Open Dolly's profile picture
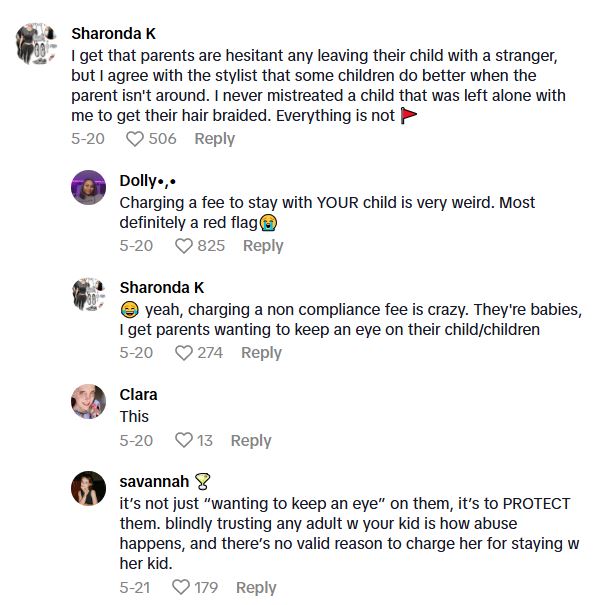The image size is (605, 605). click(88, 187)
